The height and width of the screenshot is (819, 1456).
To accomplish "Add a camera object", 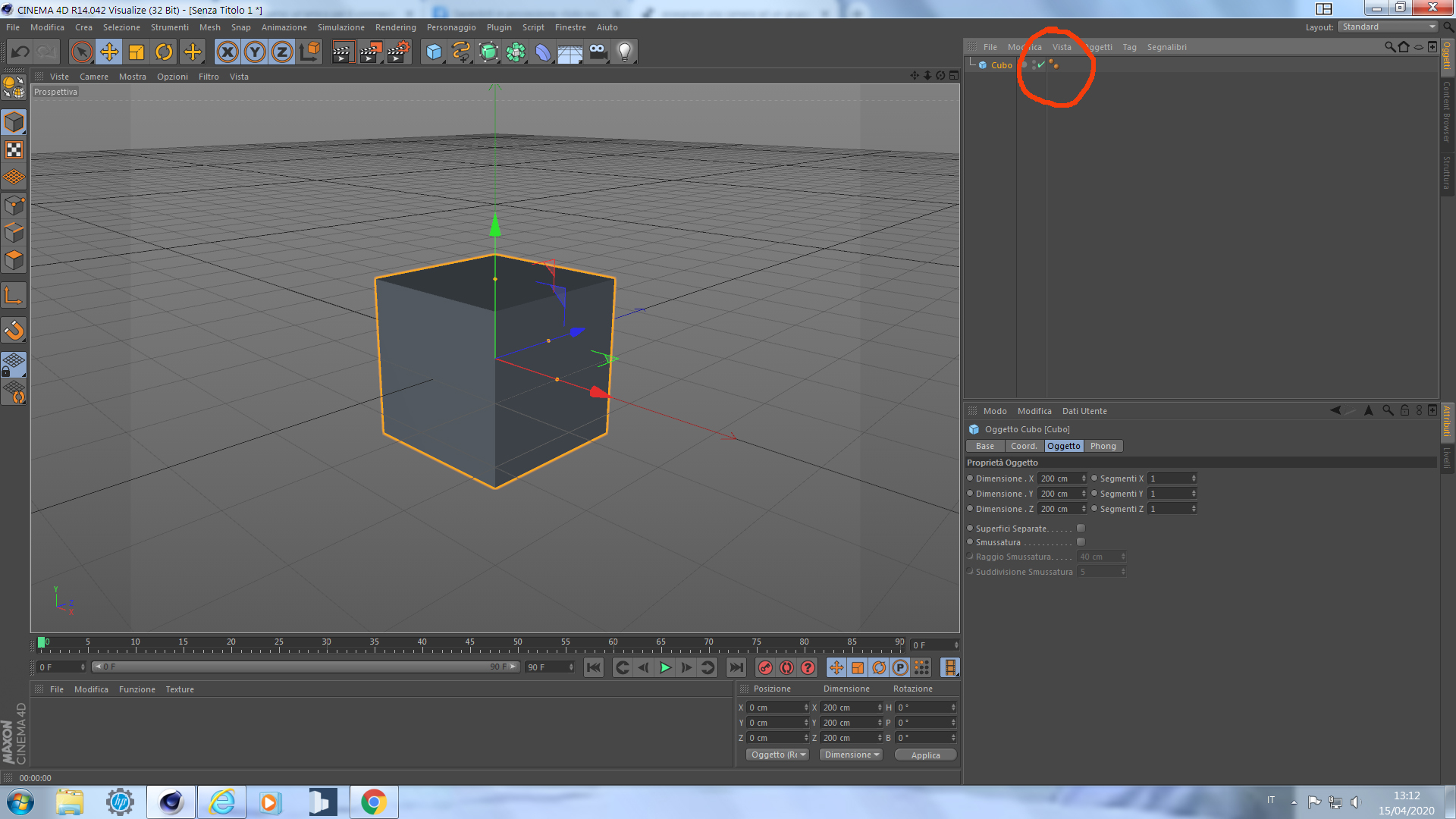I will pos(598,52).
